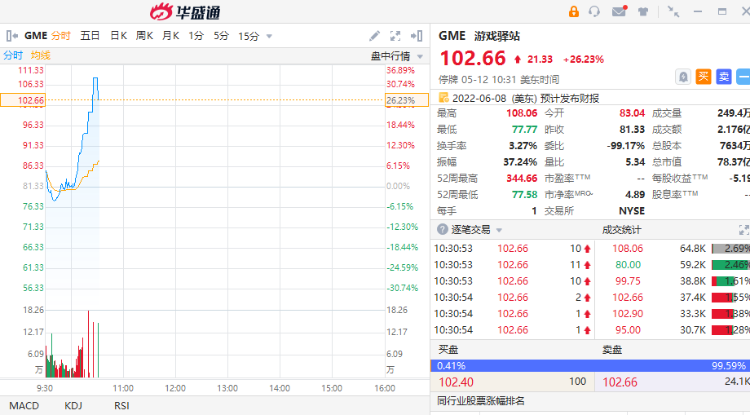
Task: Click the earnings announcement 2022-06-08 notice
Action: 519,98
